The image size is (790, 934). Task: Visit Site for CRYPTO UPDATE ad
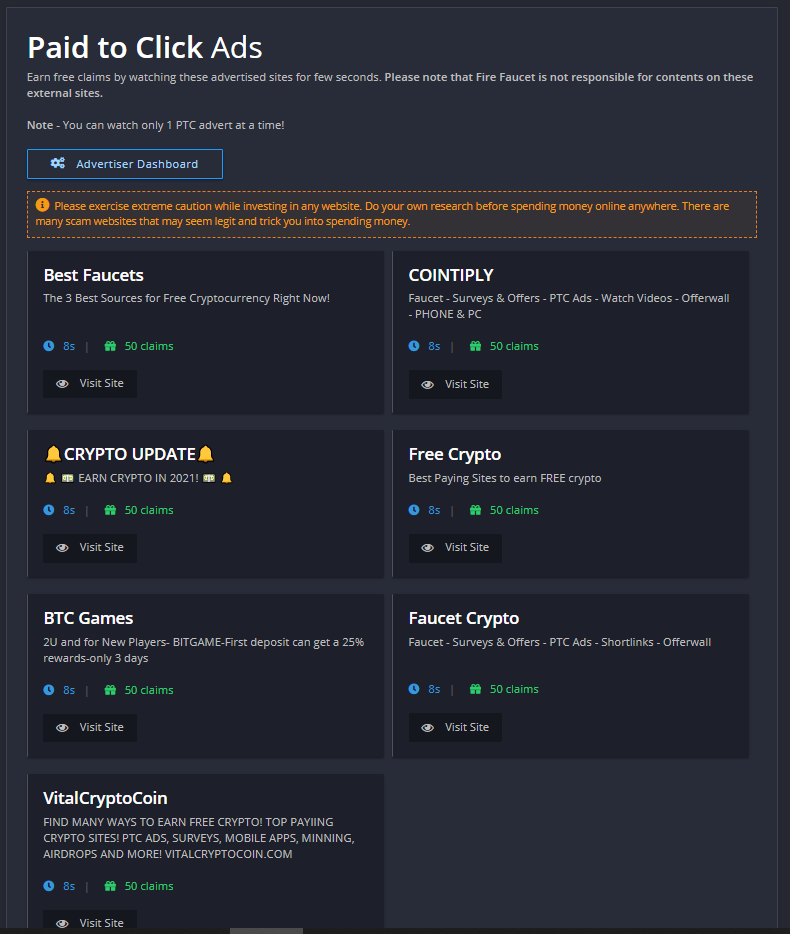[x=90, y=548]
